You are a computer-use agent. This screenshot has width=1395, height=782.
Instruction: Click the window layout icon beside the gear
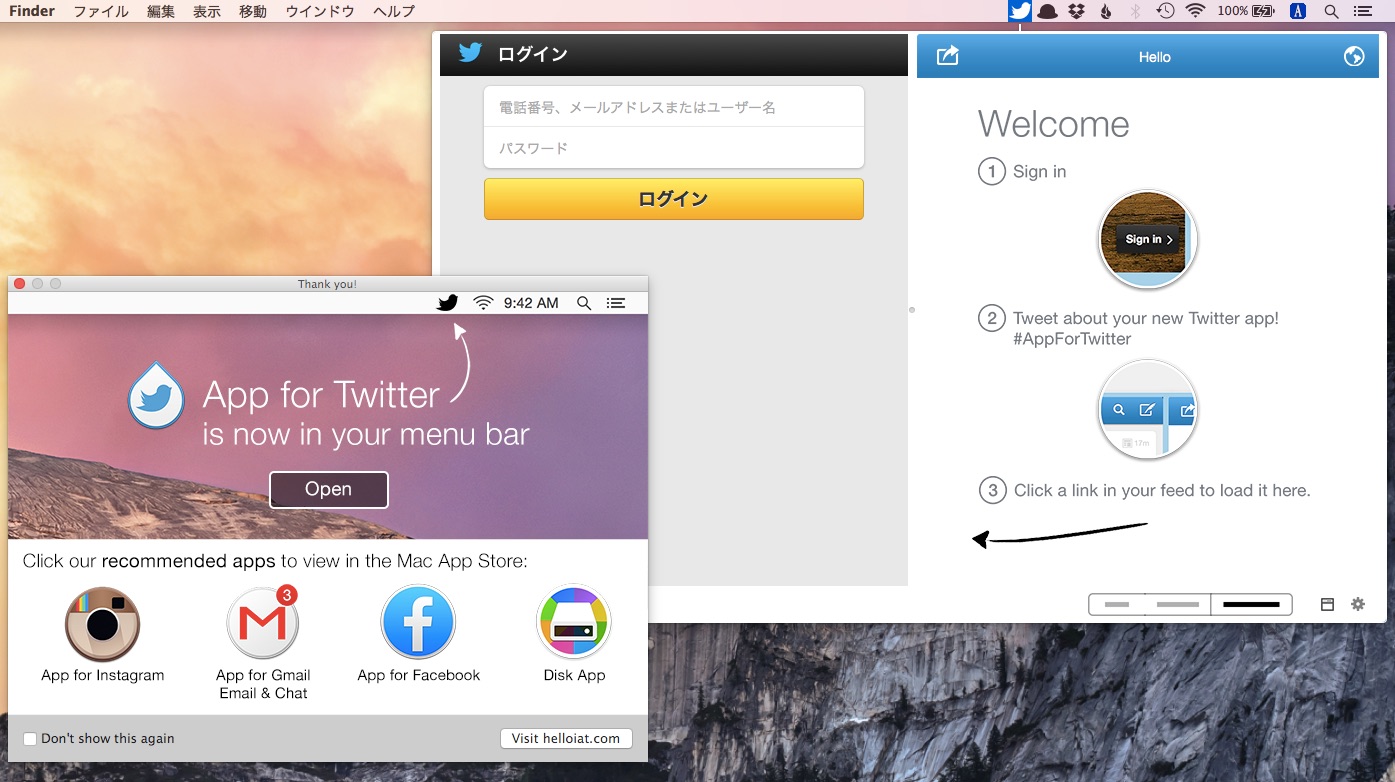point(1327,604)
